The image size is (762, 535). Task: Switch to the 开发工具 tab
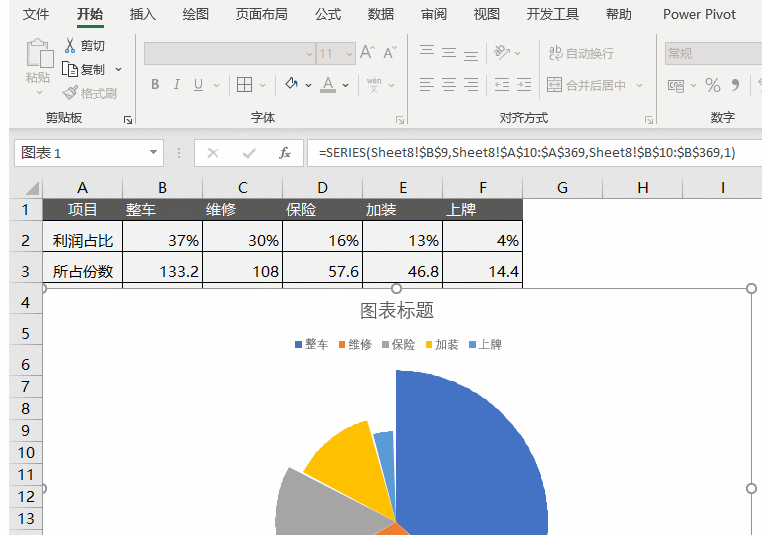553,14
